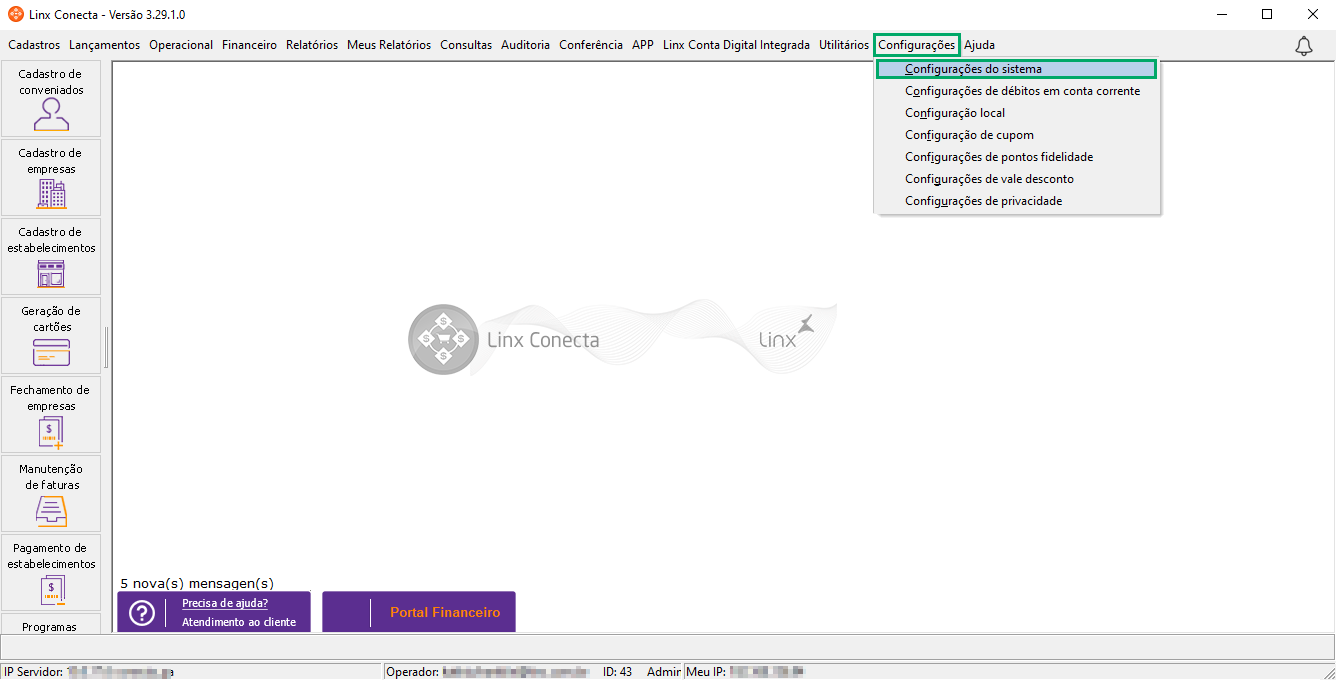Open the APP menu

coord(643,45)
